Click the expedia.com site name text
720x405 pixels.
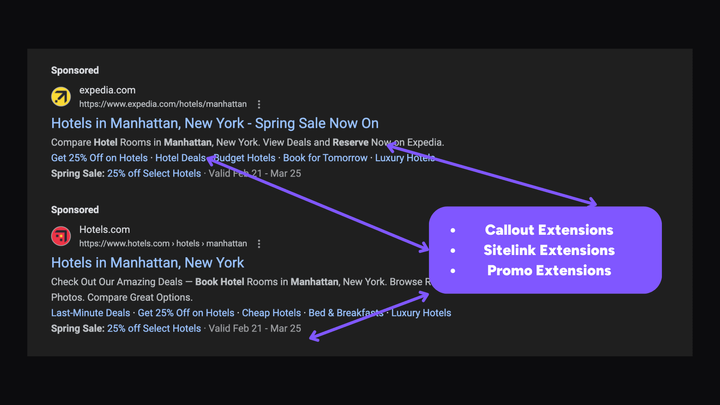tap(107, 90)
